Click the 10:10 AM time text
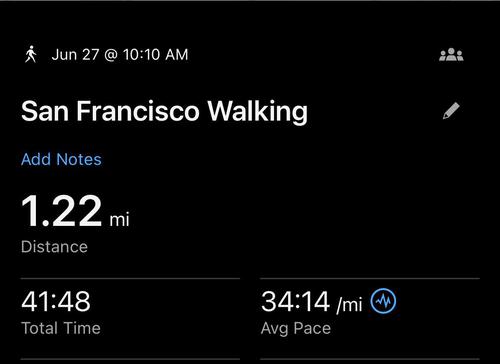500x364 pixels. 156,55
